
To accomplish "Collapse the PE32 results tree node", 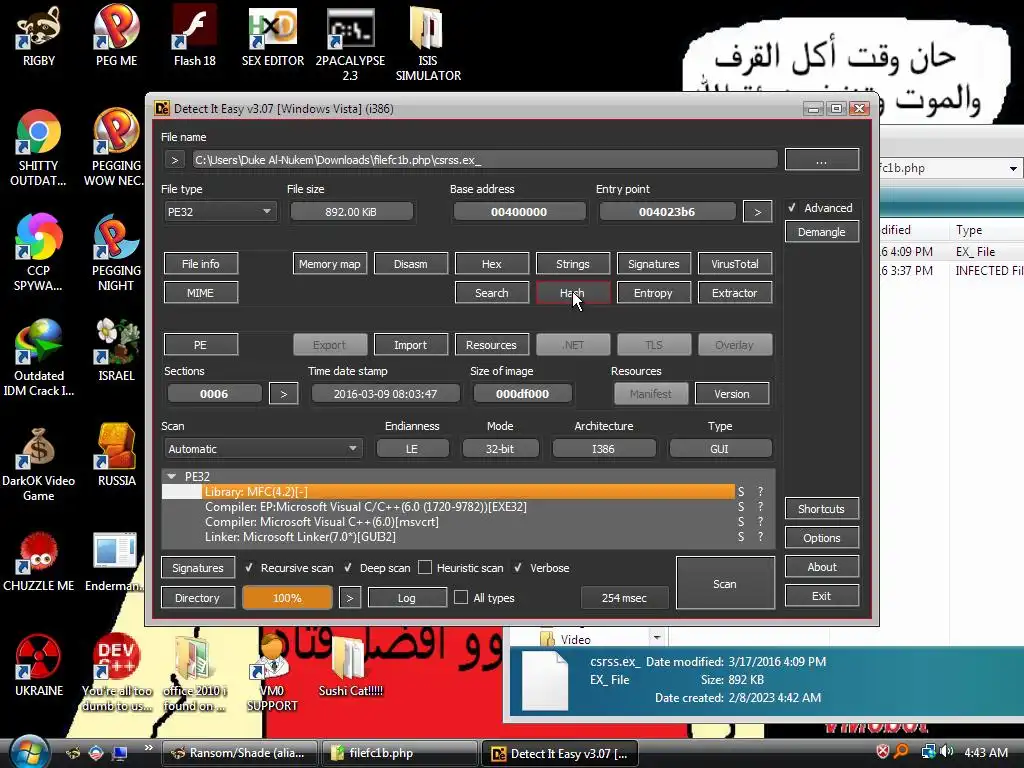I will (x=171, y=476).
